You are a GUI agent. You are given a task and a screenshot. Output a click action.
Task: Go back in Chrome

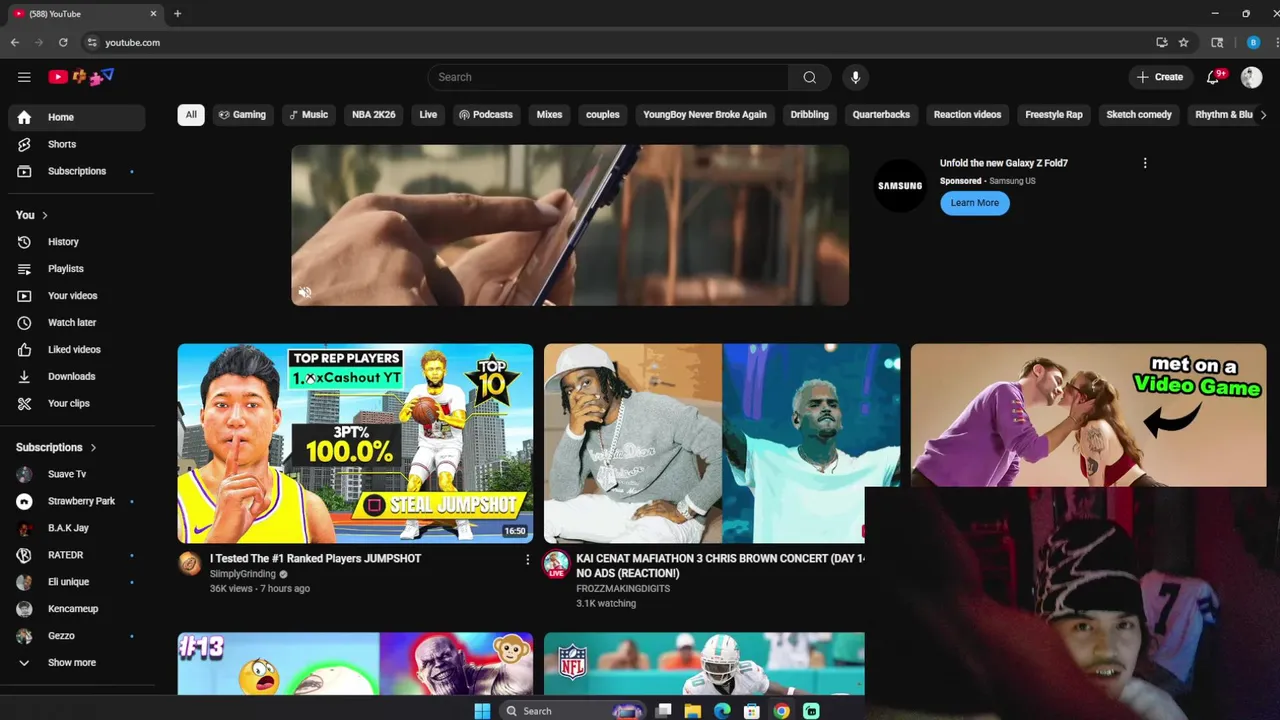(x=15, y=42)
